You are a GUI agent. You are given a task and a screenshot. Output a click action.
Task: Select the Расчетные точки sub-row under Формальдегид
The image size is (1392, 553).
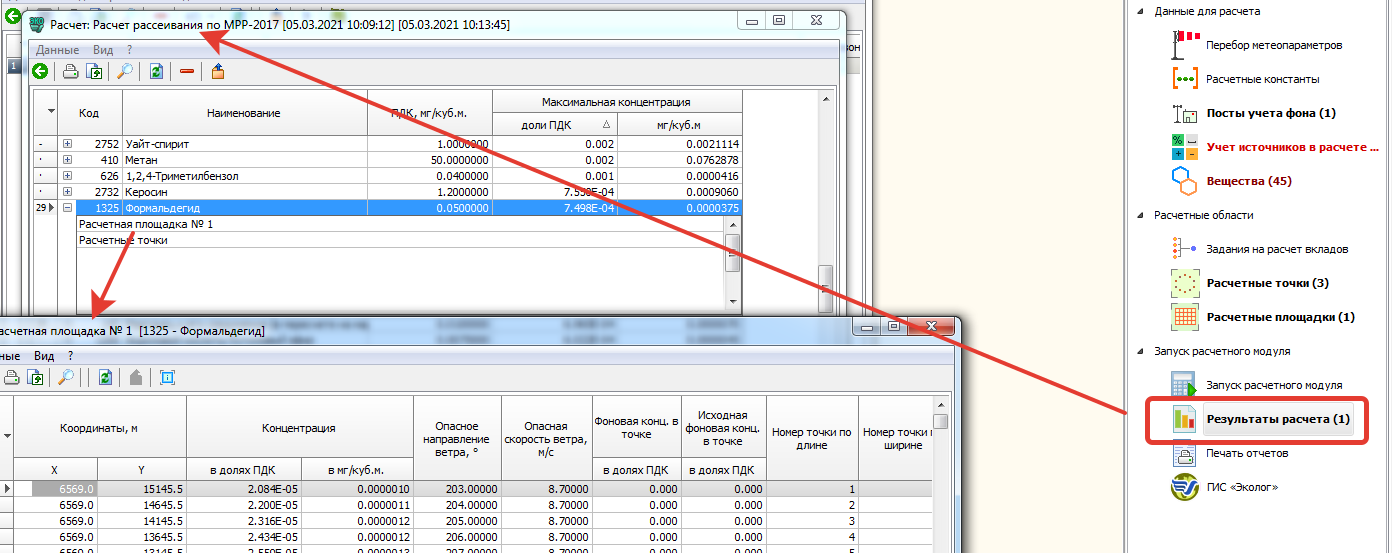pyautogui.click(x=123, y=240)
